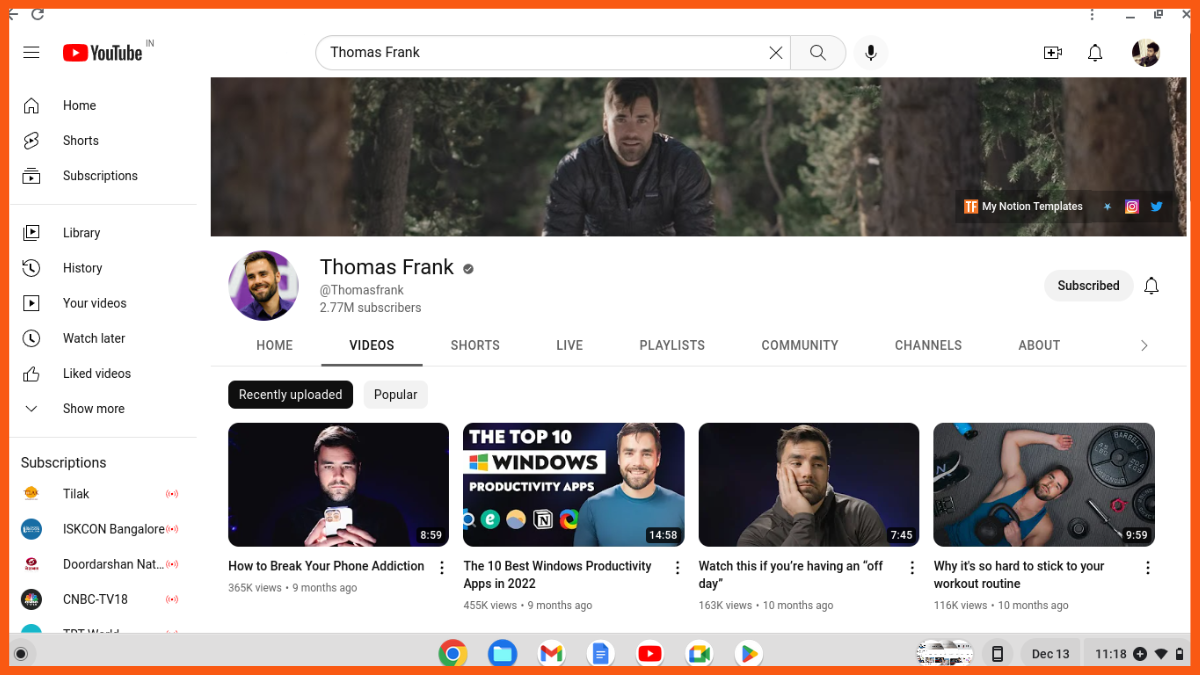
Task: Open options menu for Windows Productivity Apps video
Action: [677, 568]
